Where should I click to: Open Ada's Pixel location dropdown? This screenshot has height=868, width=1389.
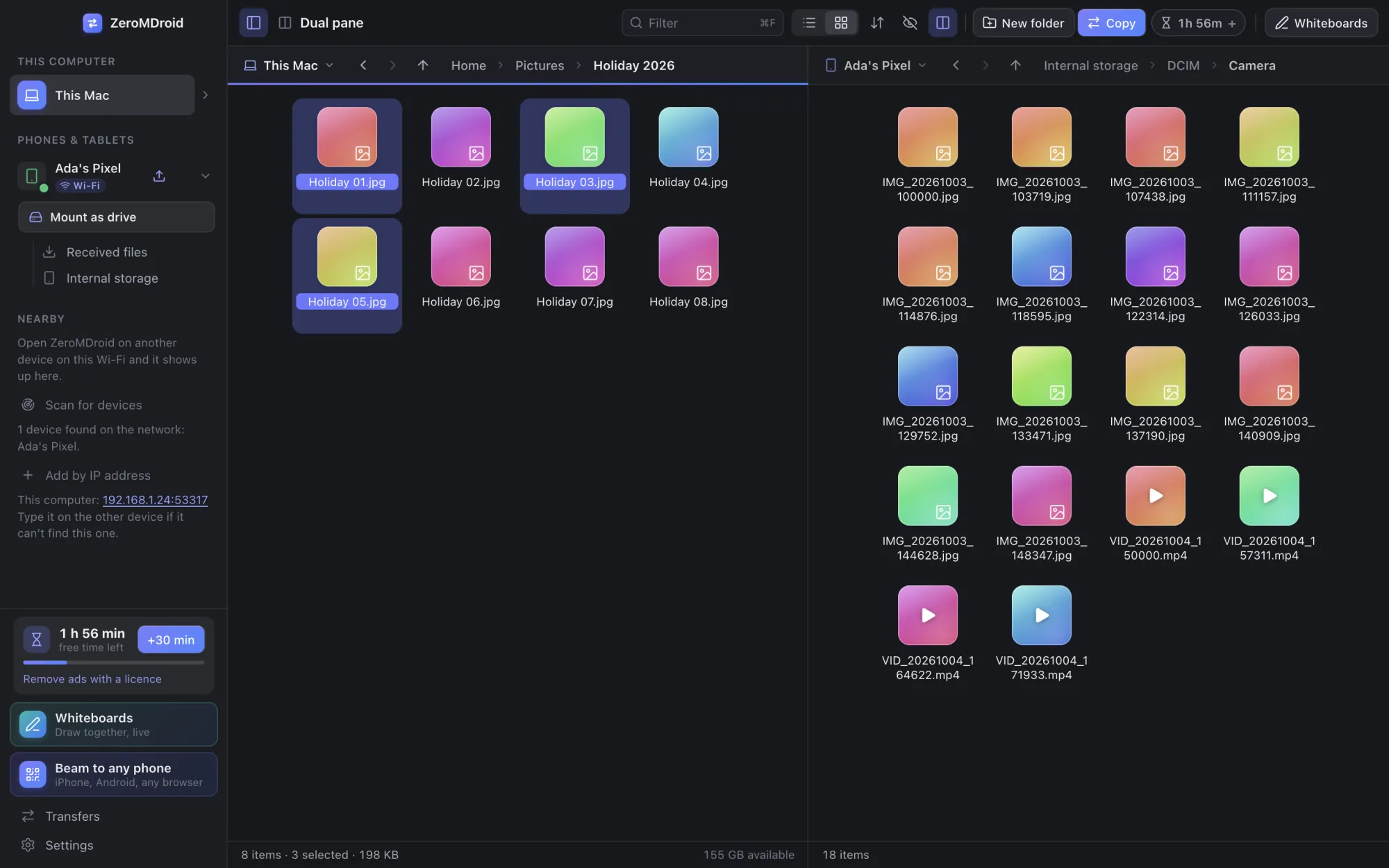click(x=875, y=65)
